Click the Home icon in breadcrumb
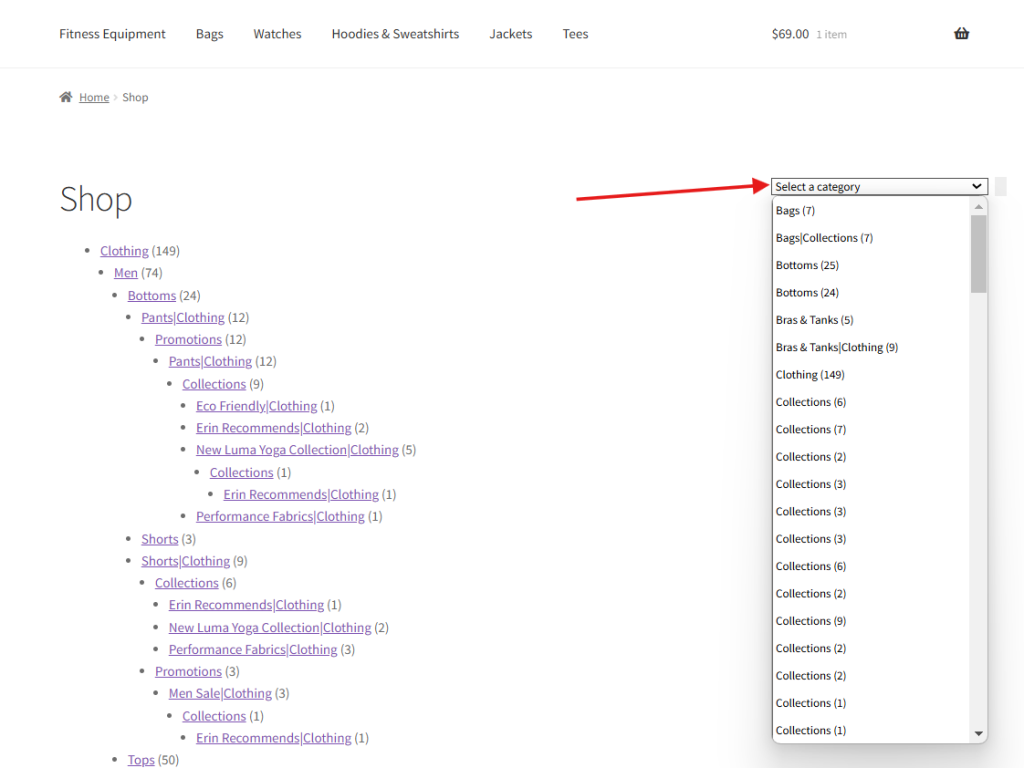The width and height of the screenshot is (1024, 768). [66, 97]
